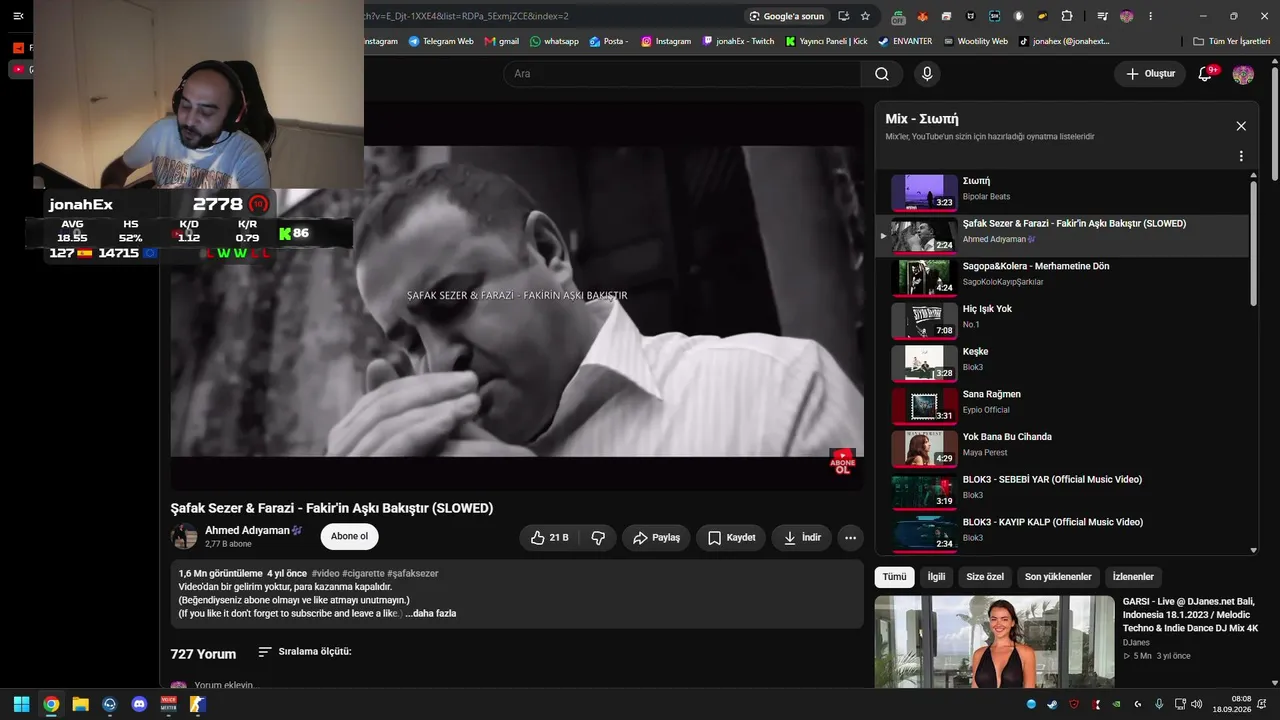Open Chrome extensions puzzle icon

click(x=1067, y=16)
